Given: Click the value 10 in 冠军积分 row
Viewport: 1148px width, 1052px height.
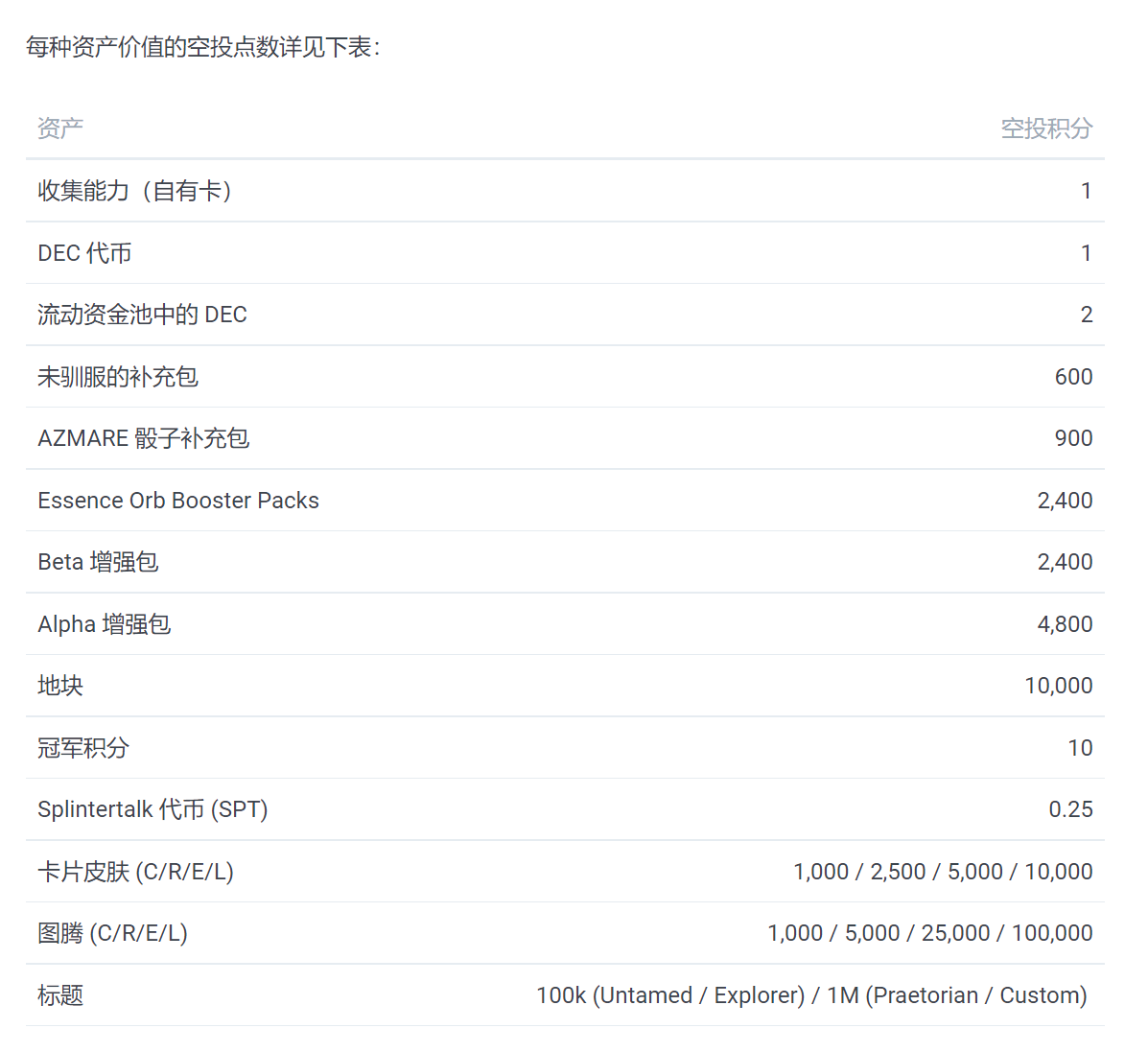Looking at the screenshot, I should (1080, 748).
